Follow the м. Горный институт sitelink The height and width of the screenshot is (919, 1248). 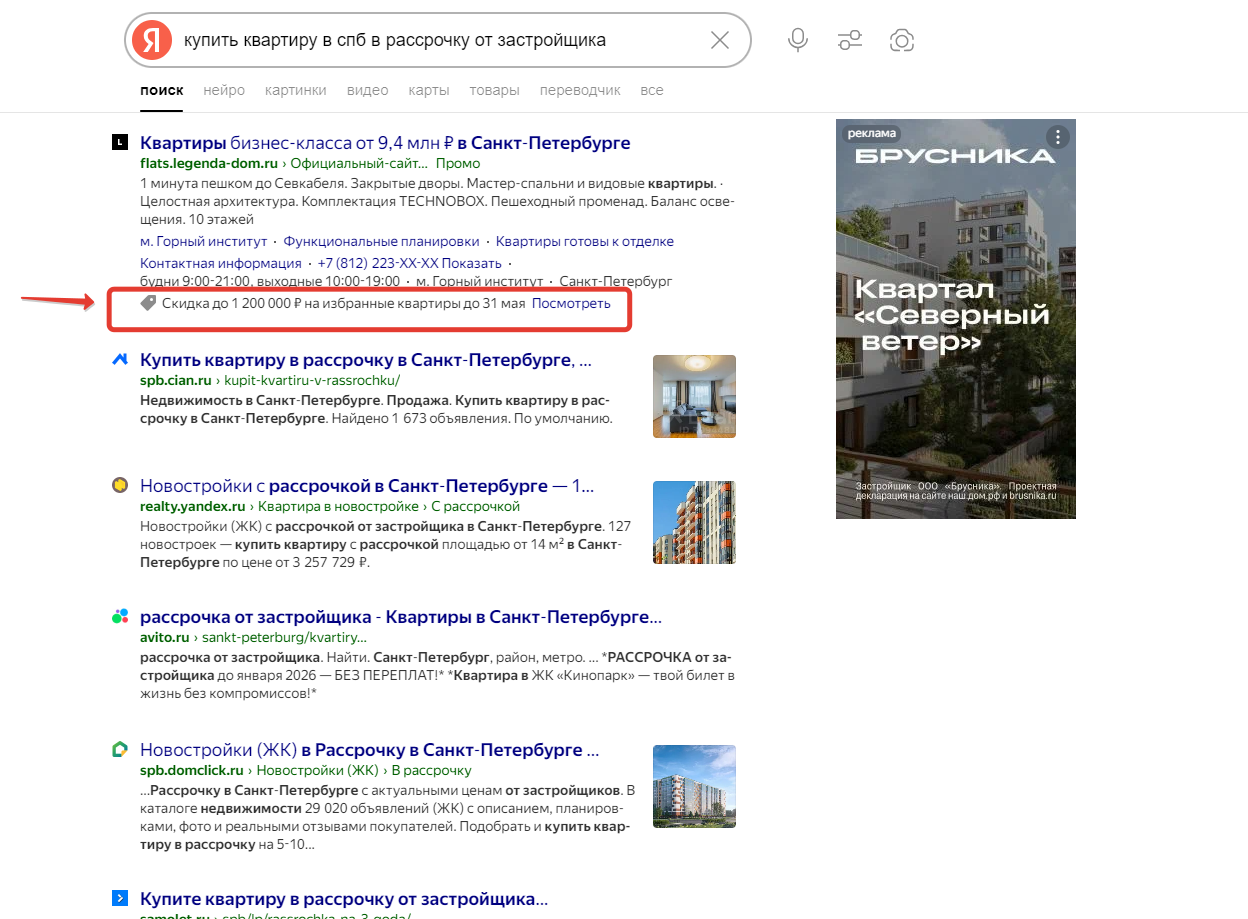coord(204,241)
